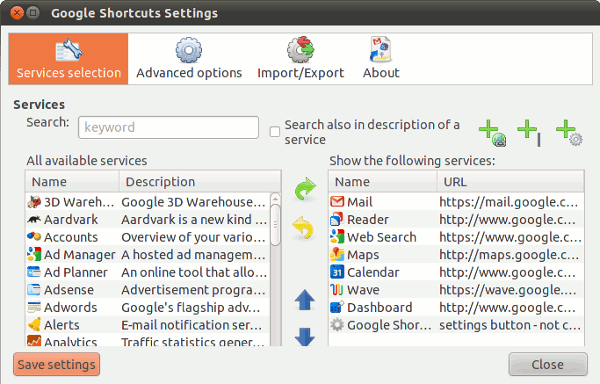Image resolution: width=600 pixels, height=384 pixels.
Task: Click the Save settings button
Action: (57, 364)
